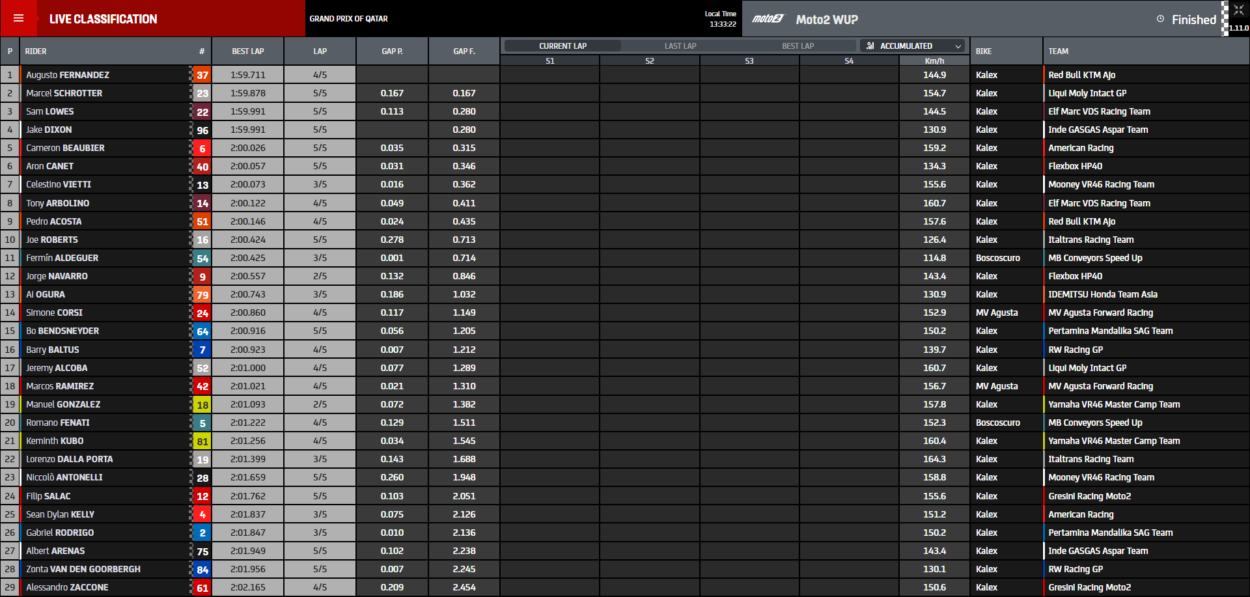Select rider Sam LOWES

(x=50, y=111)
